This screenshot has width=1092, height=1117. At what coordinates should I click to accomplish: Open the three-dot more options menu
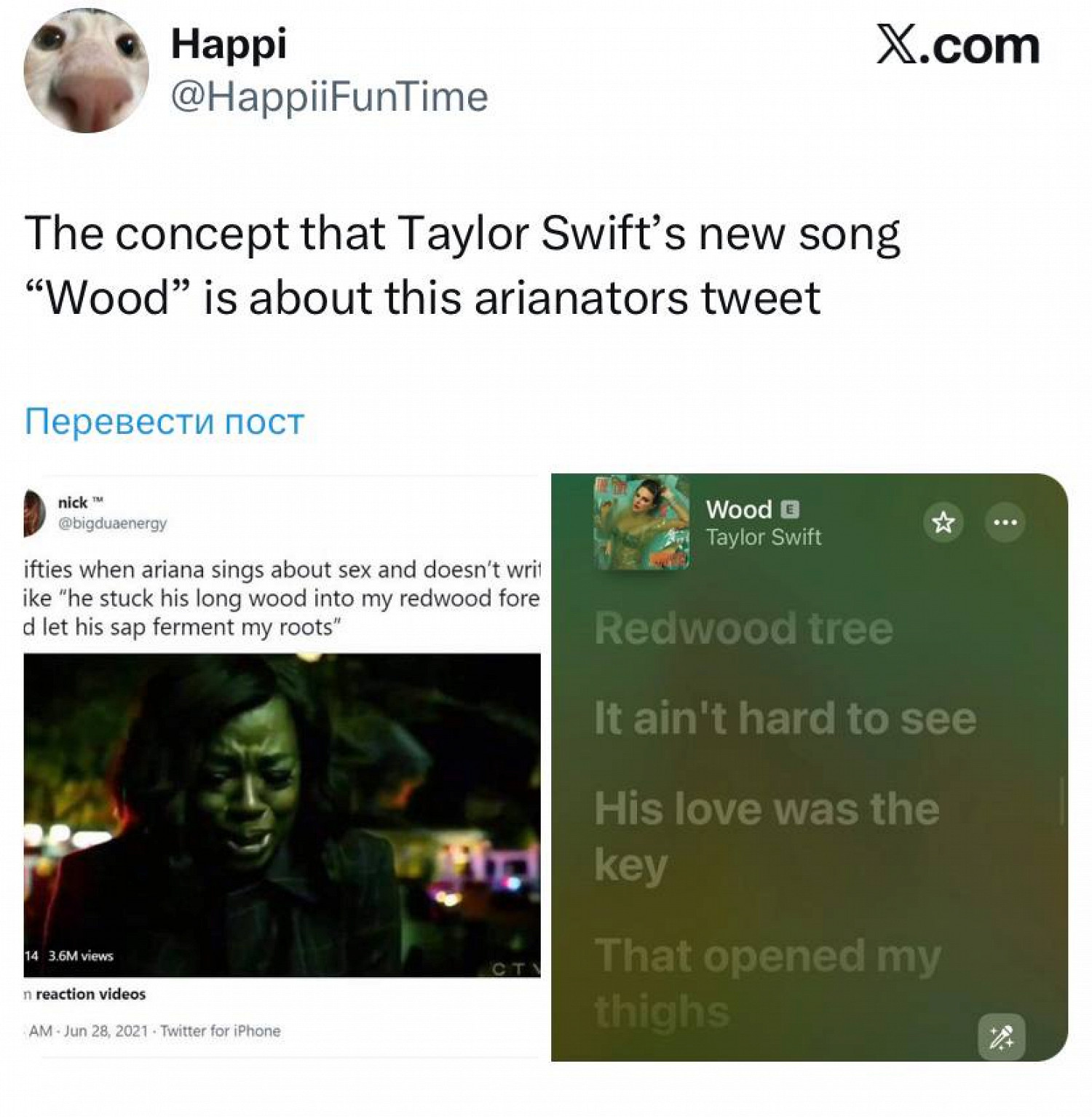click(x=1005, y=522)
